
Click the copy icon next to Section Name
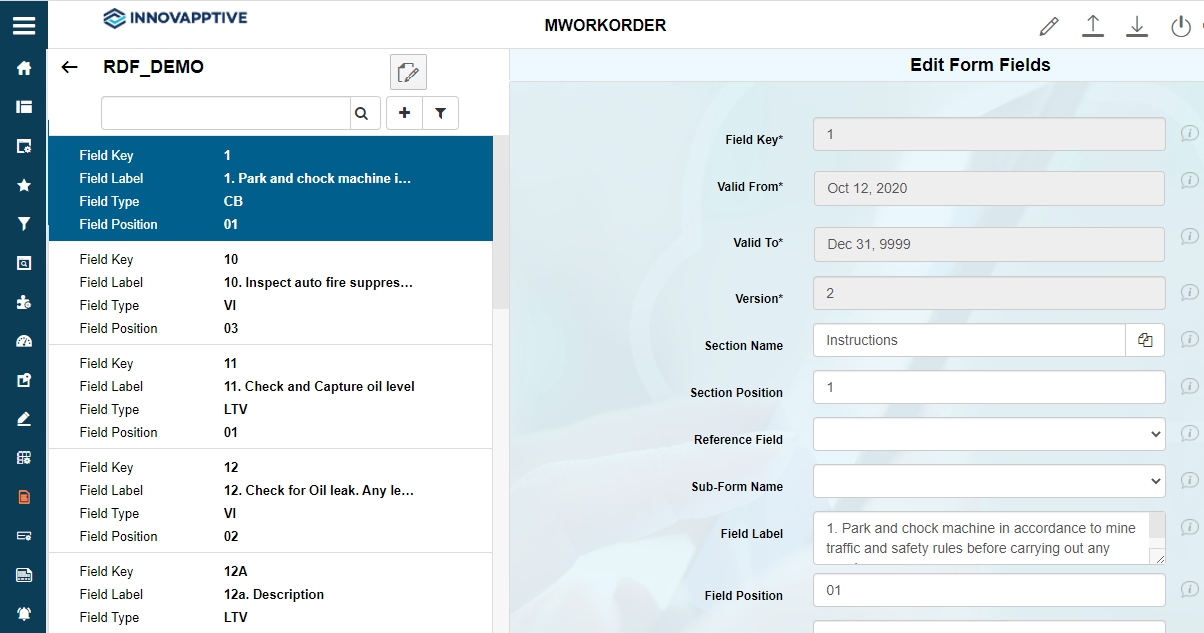(x=1145, y=340)
